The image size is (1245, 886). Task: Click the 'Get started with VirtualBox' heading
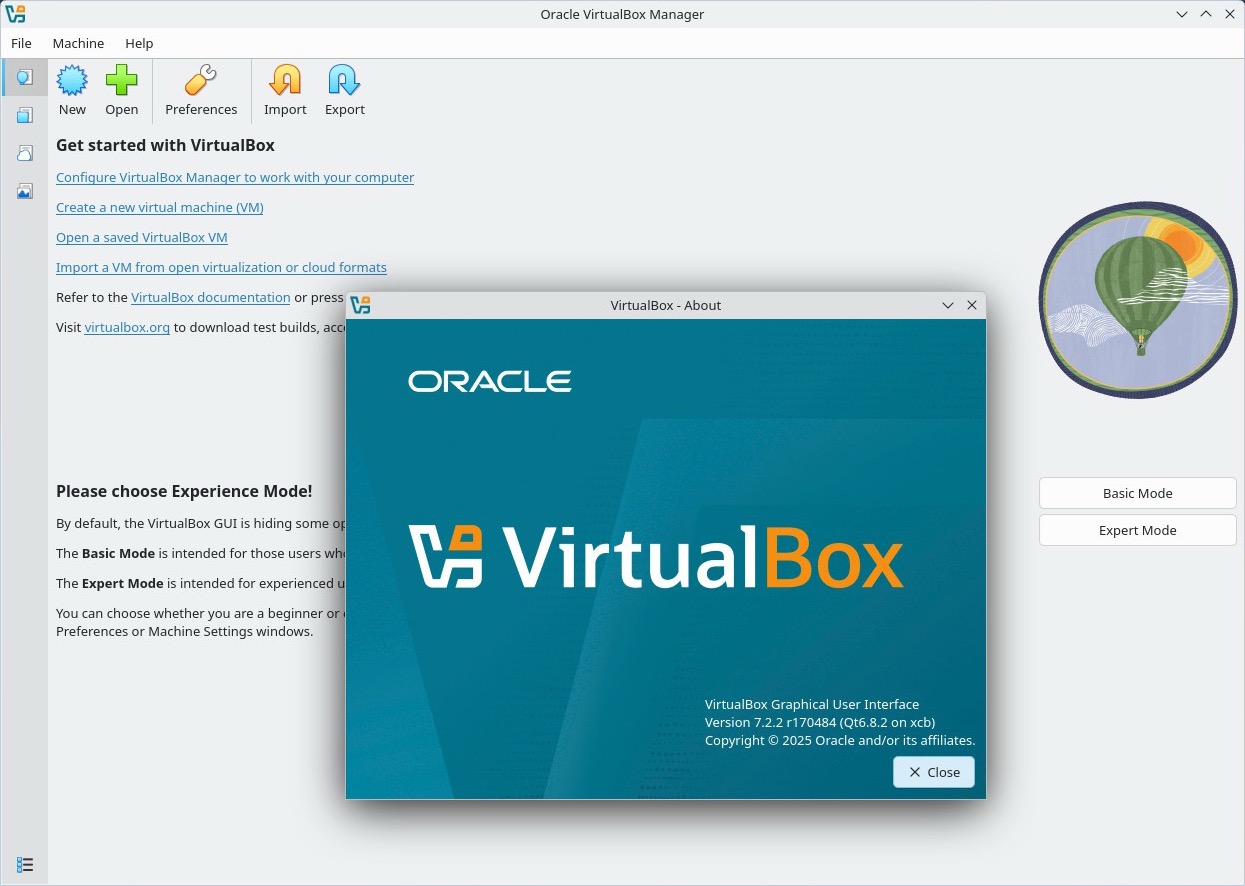tap(165, 145)
